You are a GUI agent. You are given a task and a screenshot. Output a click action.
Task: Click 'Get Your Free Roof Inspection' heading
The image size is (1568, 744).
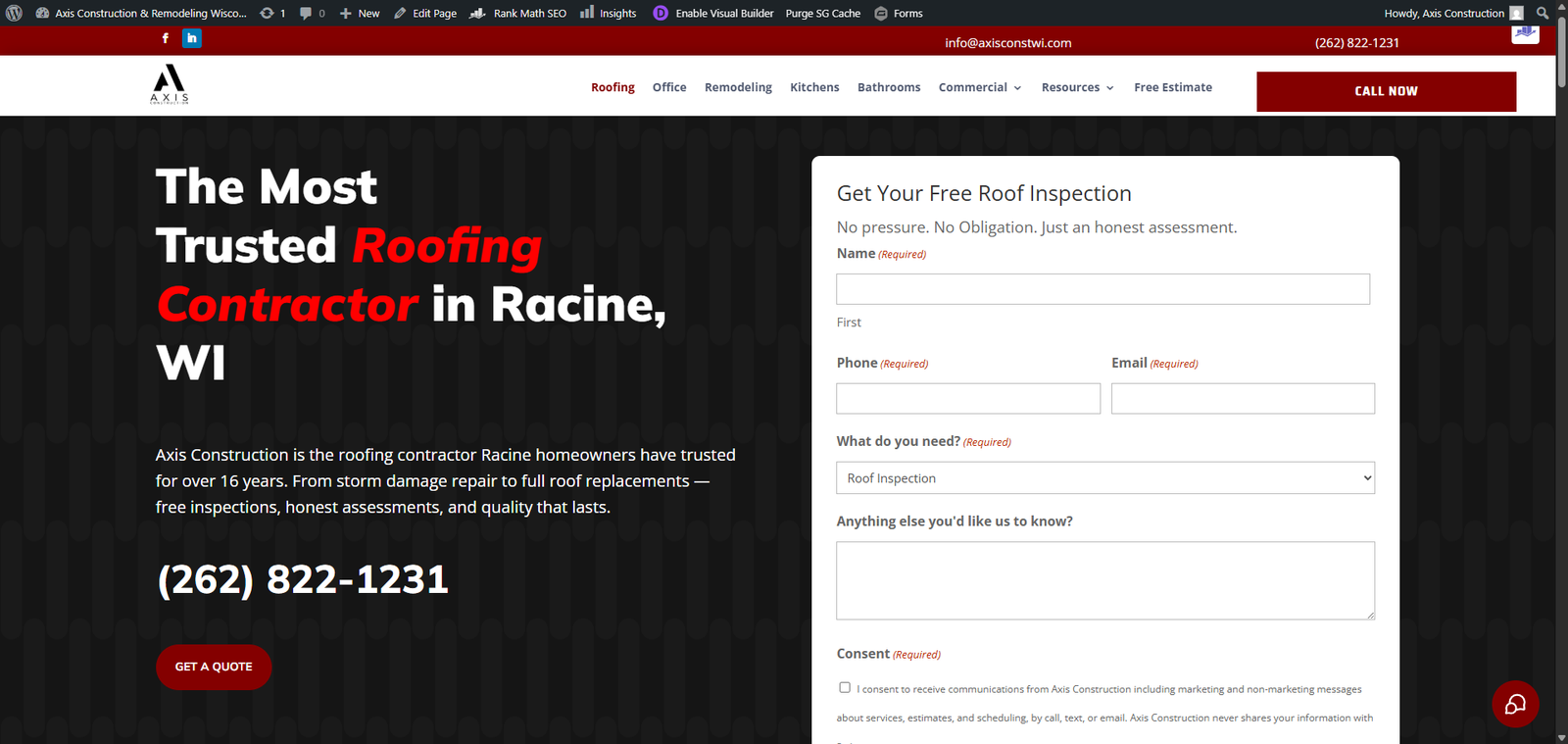click(x=984, y=193)
